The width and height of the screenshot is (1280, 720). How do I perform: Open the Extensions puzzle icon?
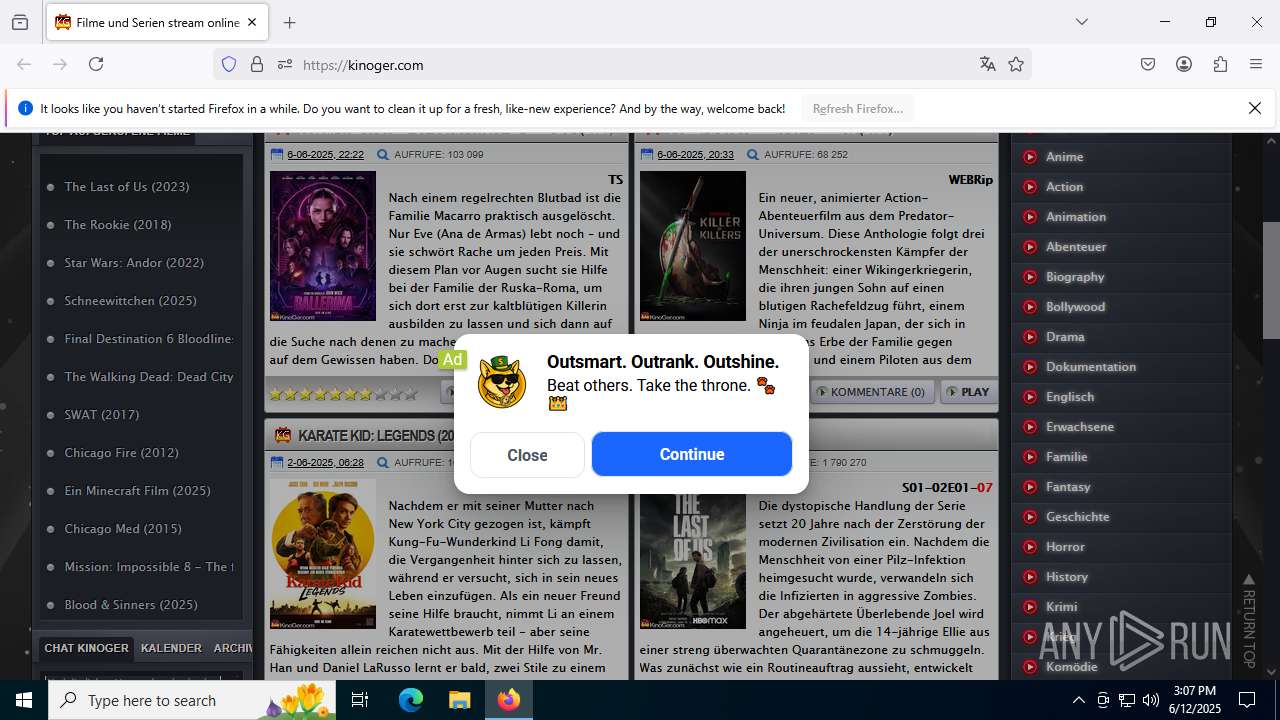pos(1220,64)
